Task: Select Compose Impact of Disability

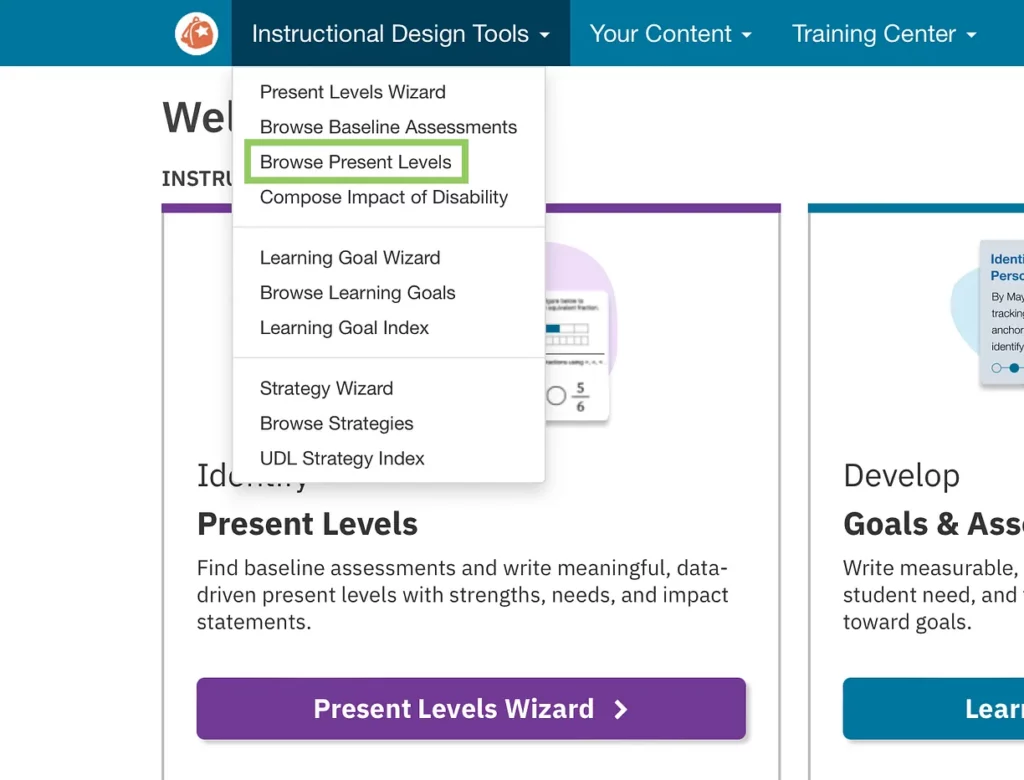Action: pyautogui.click(x=383, y=197)
